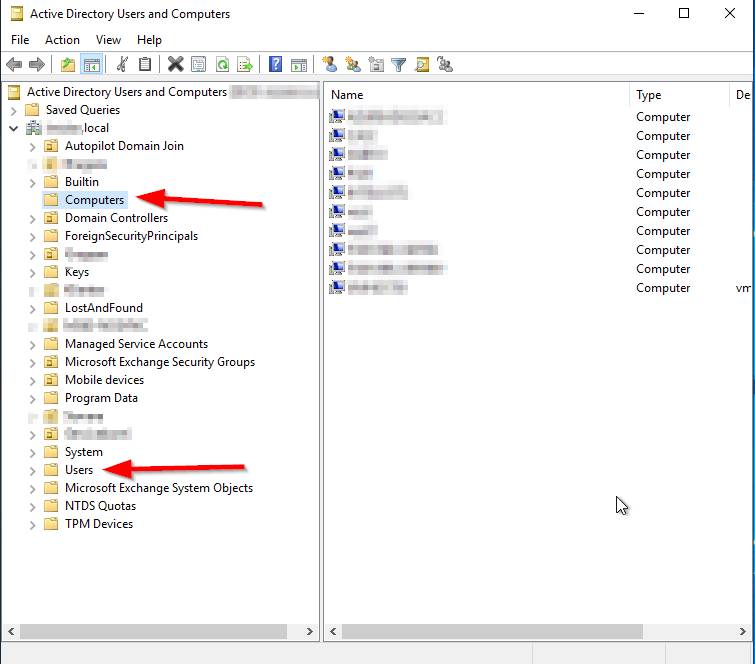
Task: Select Managed Service Accounts in tree
Action: tap(136, 344)
